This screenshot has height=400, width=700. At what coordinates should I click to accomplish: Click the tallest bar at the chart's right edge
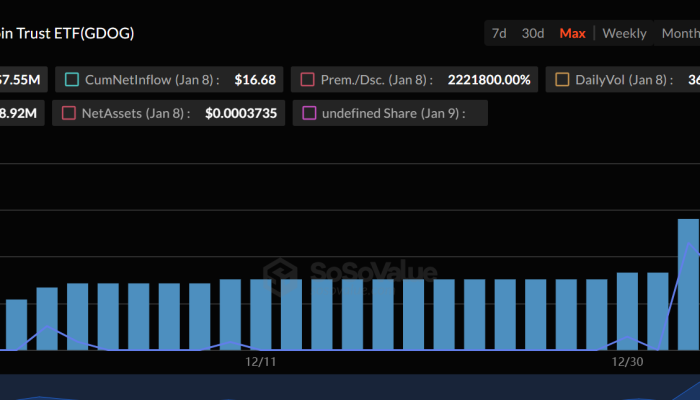pos(688,284)
